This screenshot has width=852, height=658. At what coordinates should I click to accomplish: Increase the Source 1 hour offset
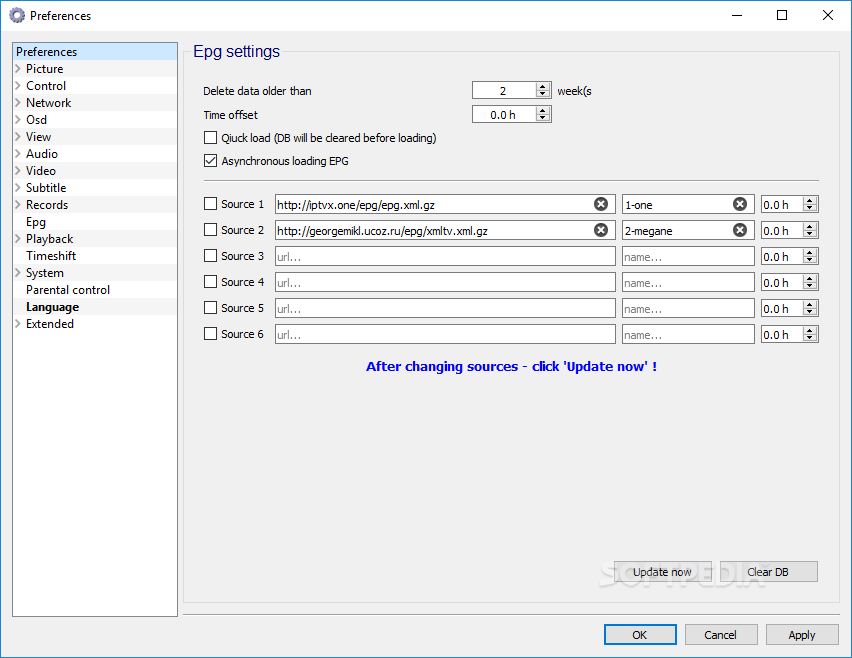[810, 200]
